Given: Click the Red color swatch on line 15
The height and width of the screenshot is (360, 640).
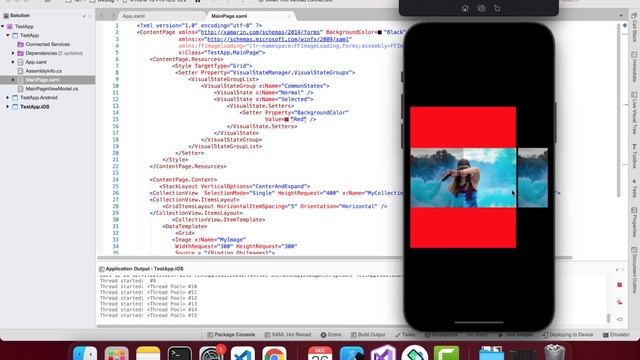Looking at the screenshot, I should coord(287,119).
